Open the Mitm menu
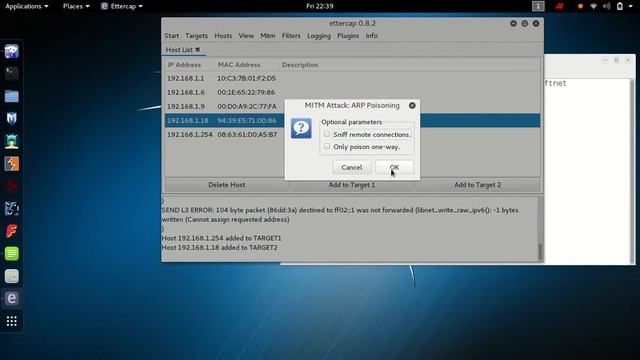Image resolution: width=640 pixels, height=360 pixels. (x=268, y=36)
